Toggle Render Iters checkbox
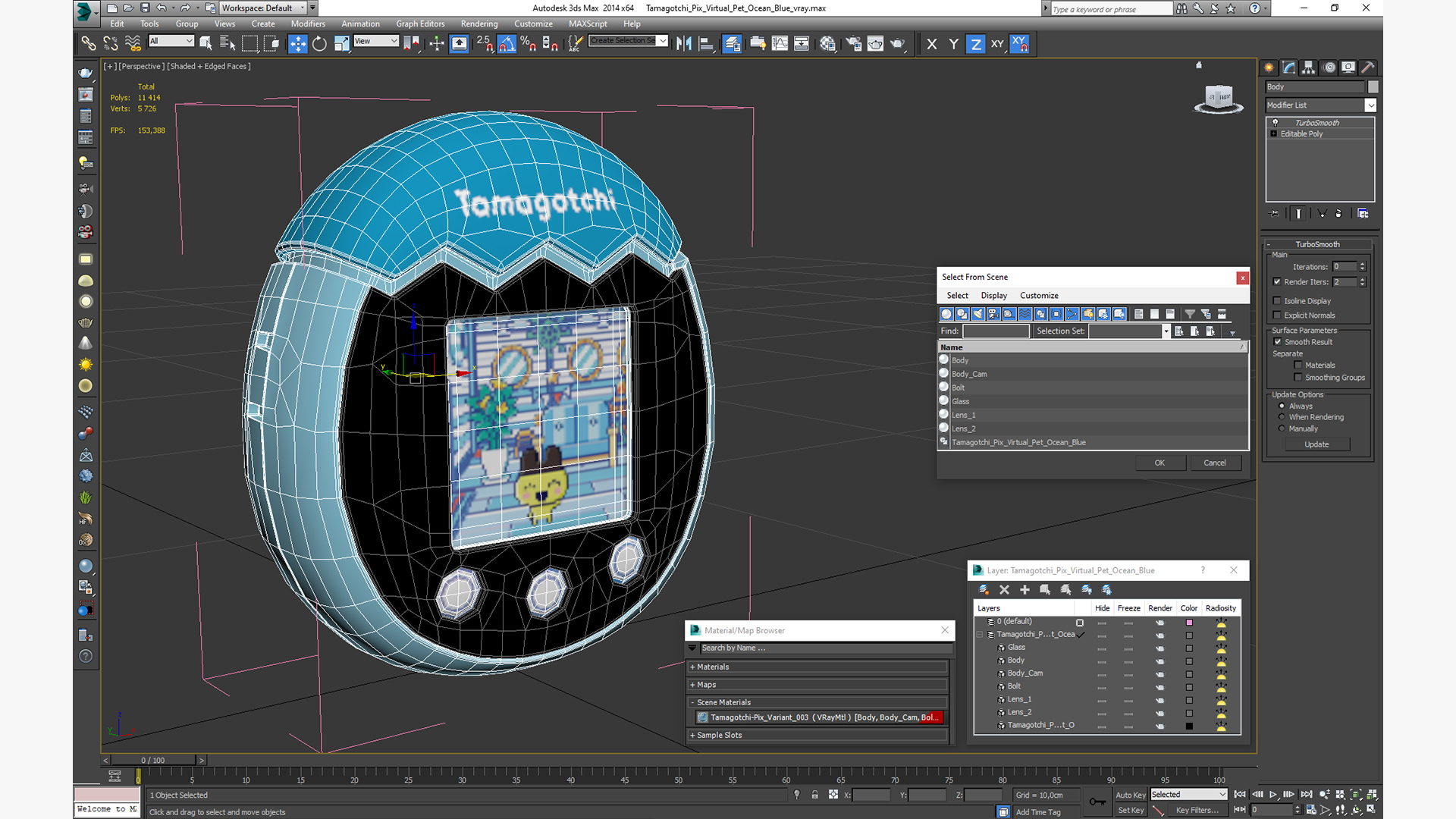Image resolution: width=1456 pixels, height=819 pixels. coord(1277,281)
